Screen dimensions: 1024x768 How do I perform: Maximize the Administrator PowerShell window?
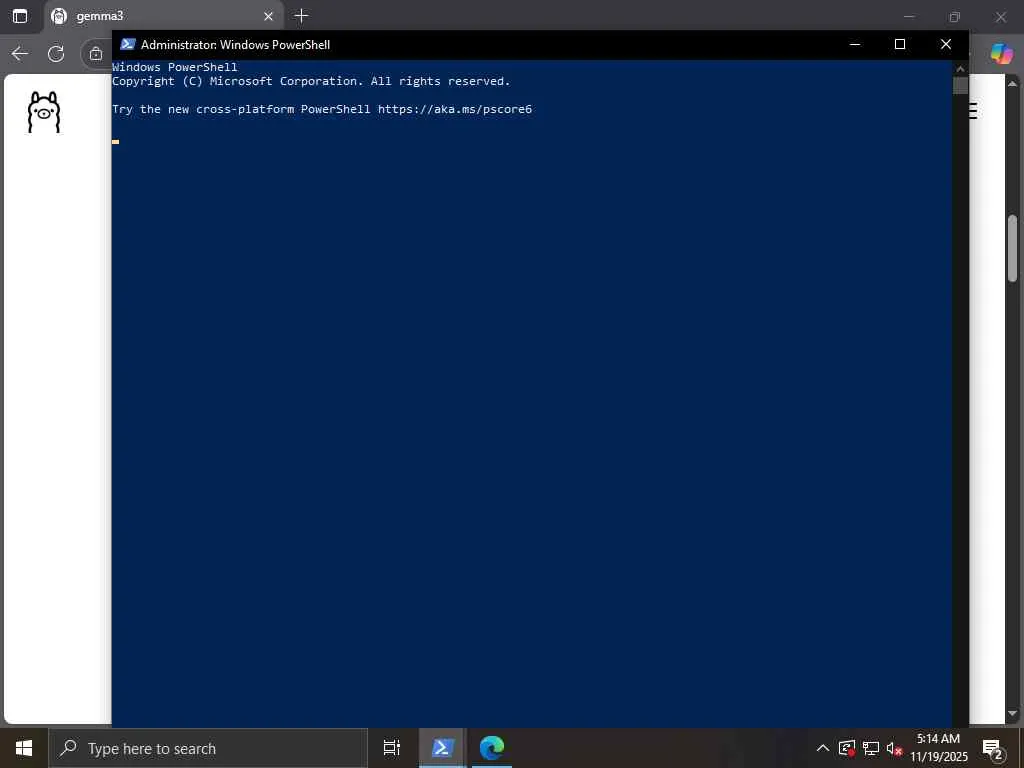coord(900,44)
